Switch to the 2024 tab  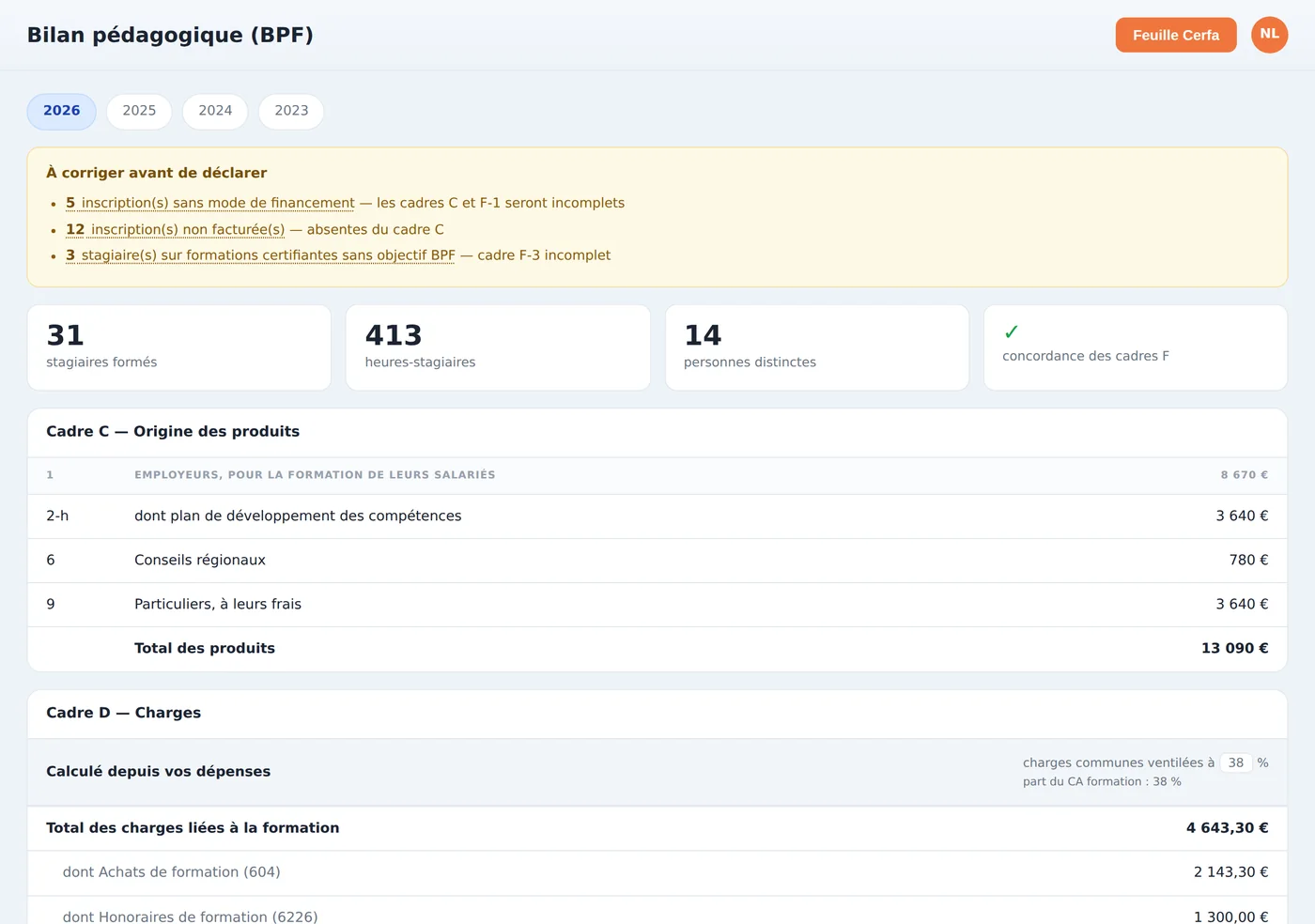[x=215, y=111]
